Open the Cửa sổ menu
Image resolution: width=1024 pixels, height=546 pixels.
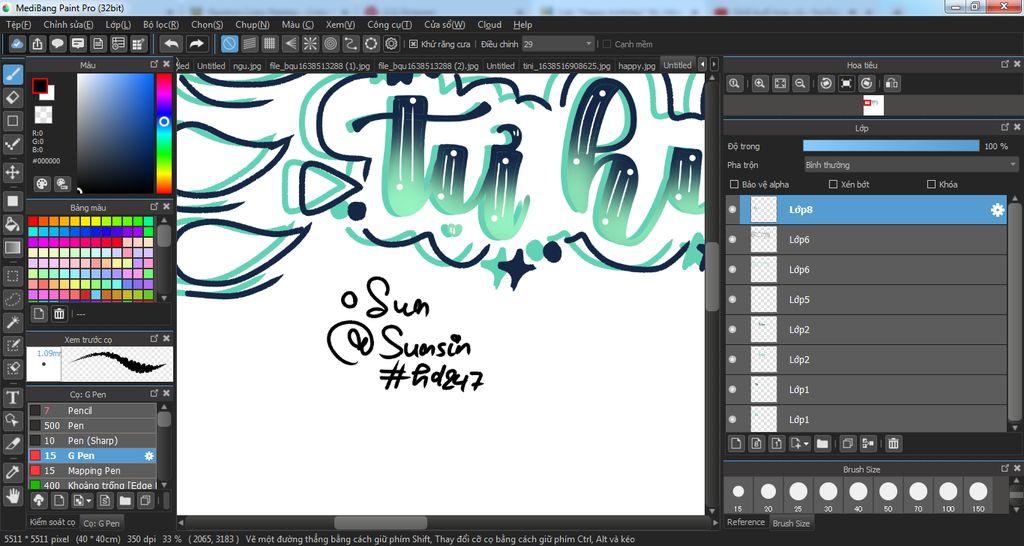445,24
